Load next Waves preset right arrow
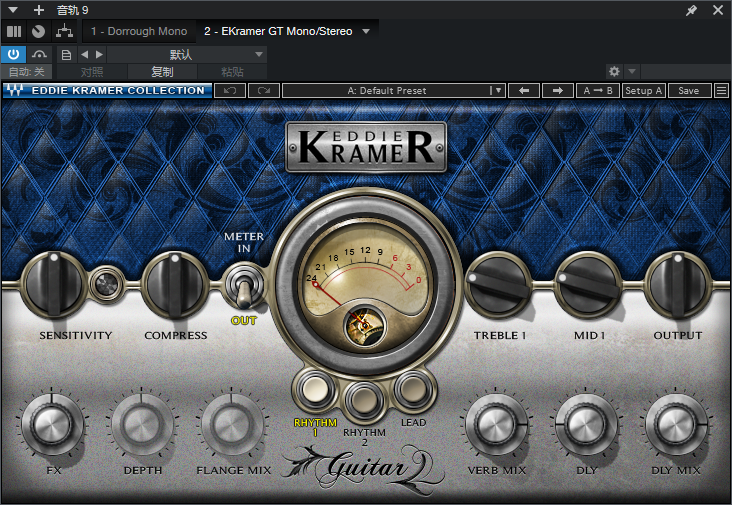The height and width of the screenshot is (505, 732). [x=557, y=91]
